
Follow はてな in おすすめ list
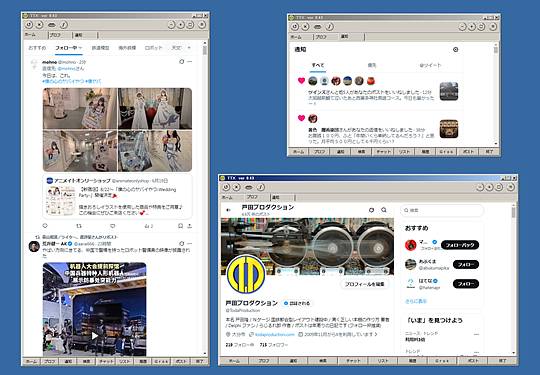[466, 284]
